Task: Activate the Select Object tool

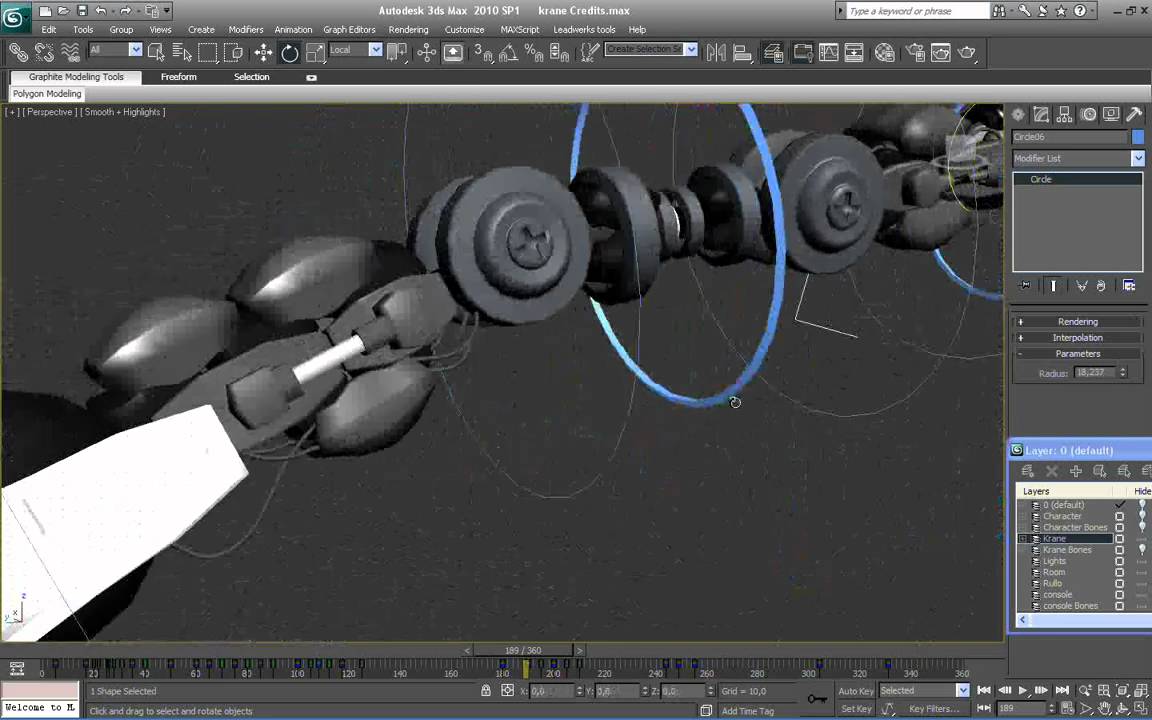Action: 156,52
